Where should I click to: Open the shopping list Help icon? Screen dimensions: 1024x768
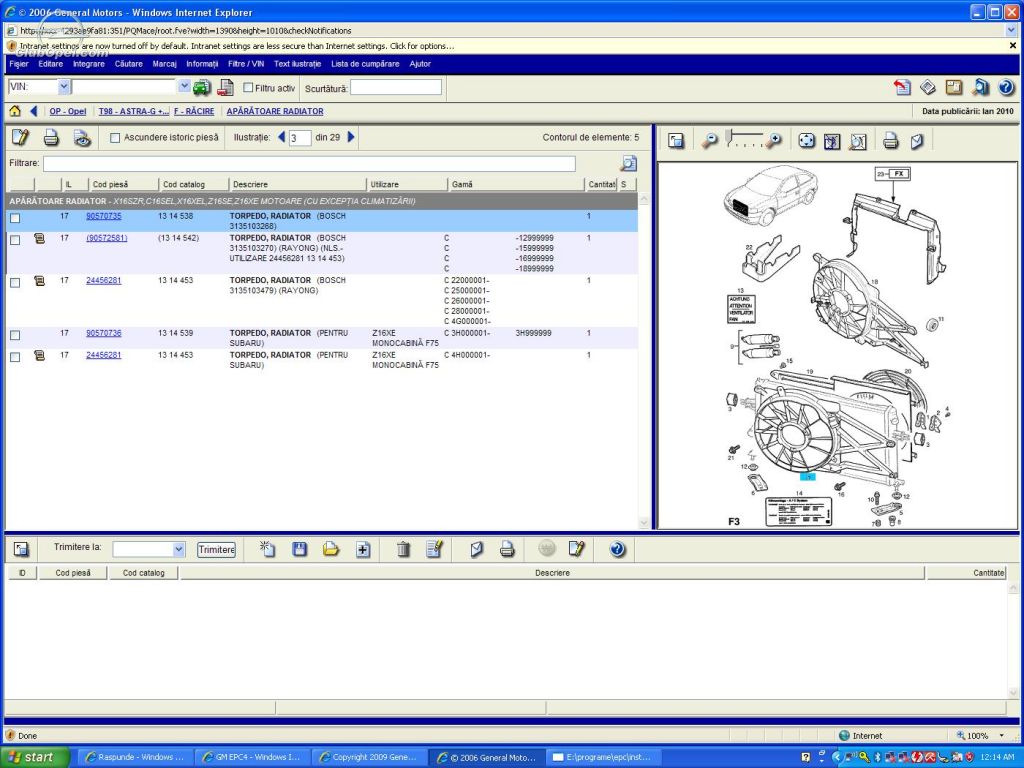617,549
